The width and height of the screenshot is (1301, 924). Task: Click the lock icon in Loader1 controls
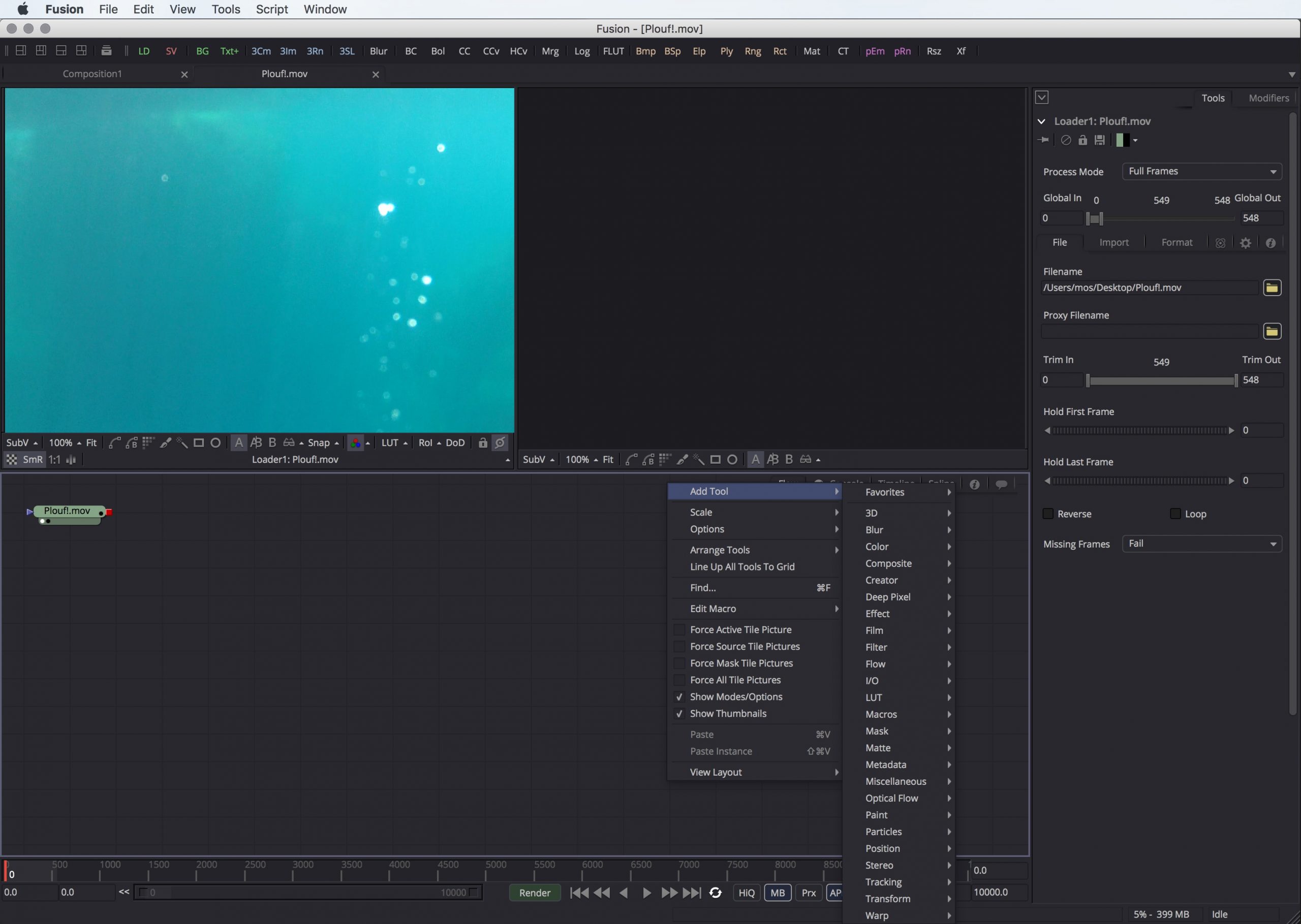point(1082,140)
